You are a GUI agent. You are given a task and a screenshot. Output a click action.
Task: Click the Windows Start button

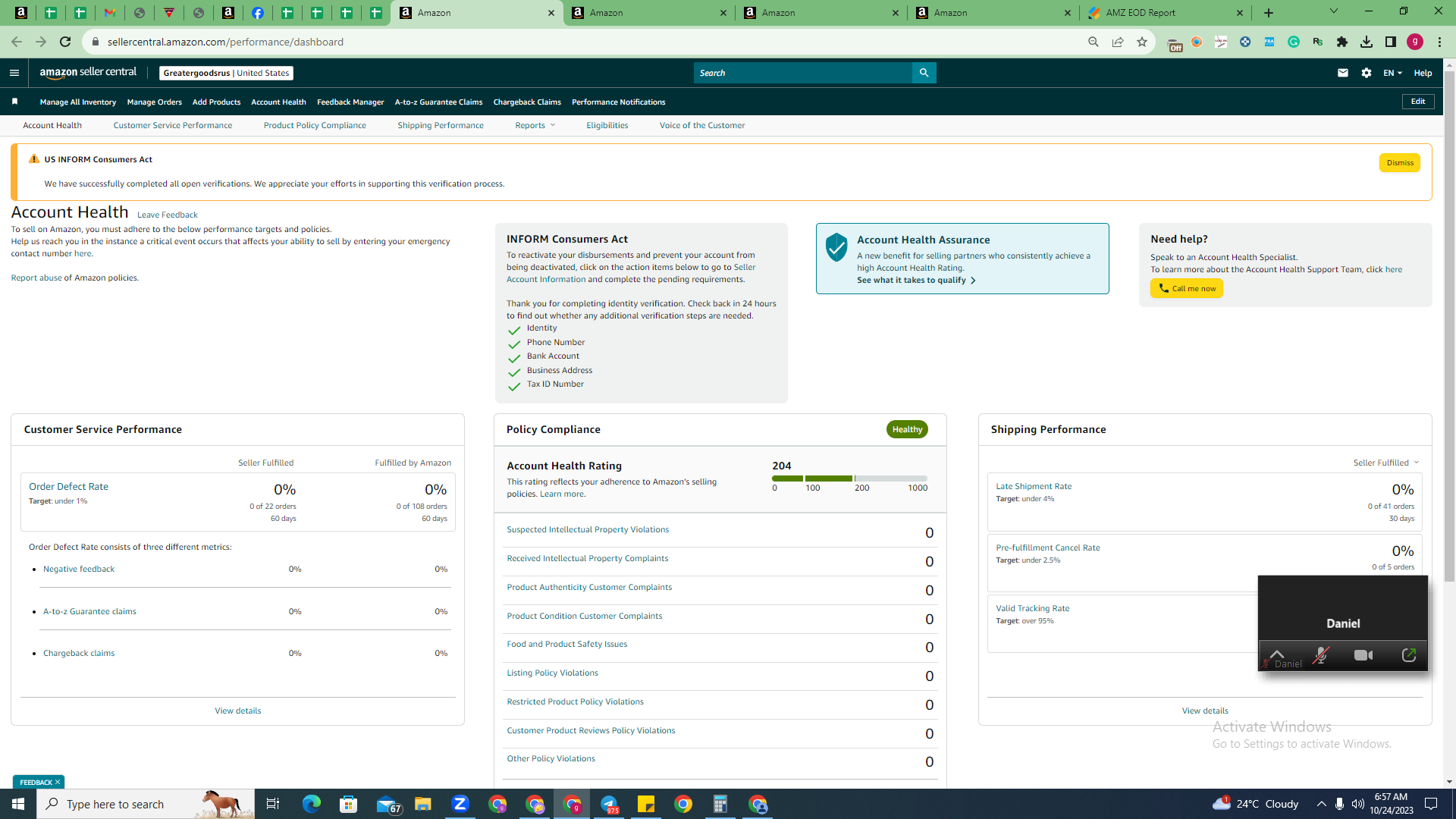(x=18, y=804)
